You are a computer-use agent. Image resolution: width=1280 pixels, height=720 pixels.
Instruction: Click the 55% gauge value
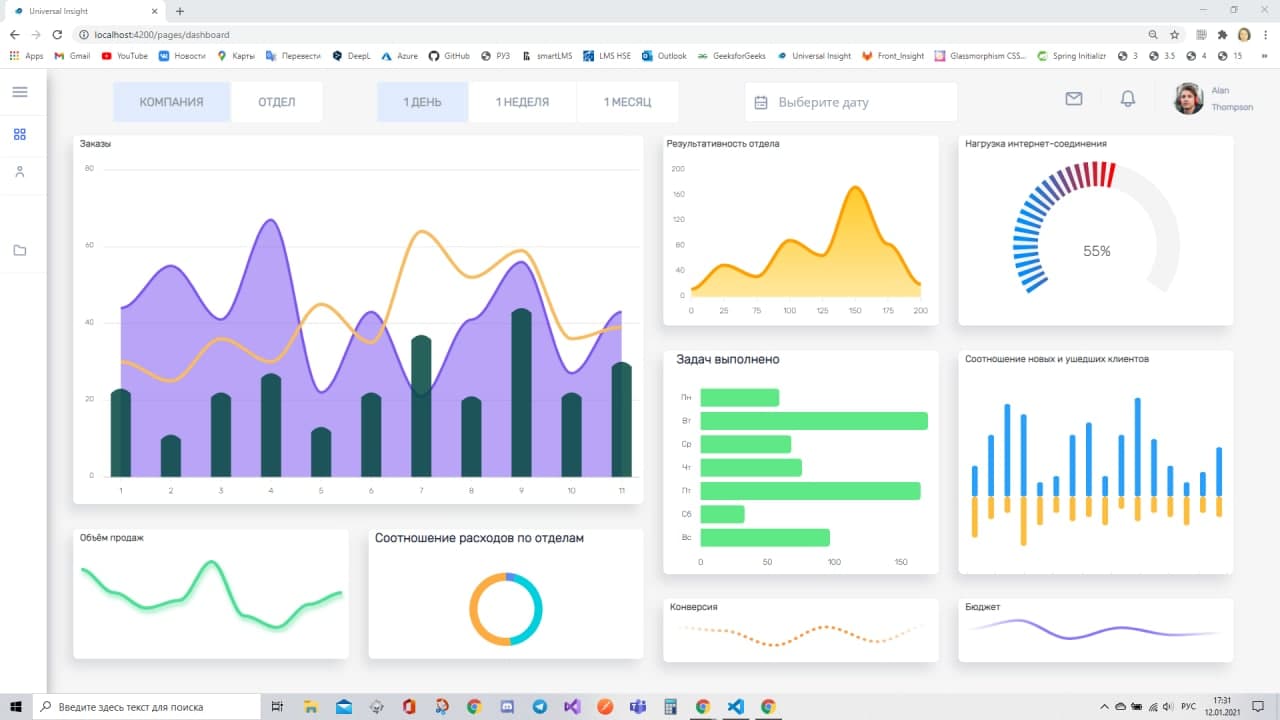pyautogui.click(x=1097, y=251)
